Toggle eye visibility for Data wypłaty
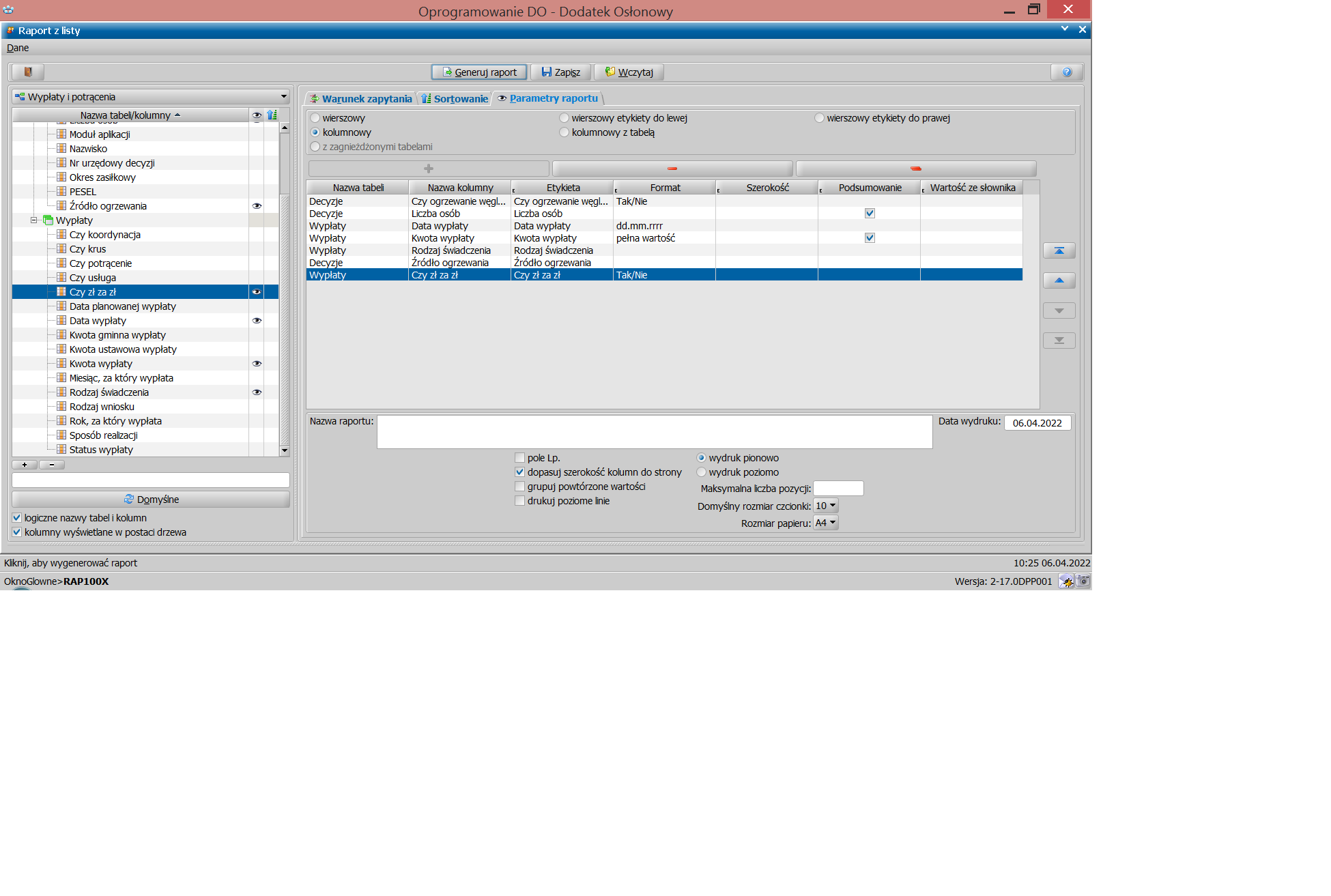Screen dimensions: 1331x896 pyautogui.click(x=257, y=321)
